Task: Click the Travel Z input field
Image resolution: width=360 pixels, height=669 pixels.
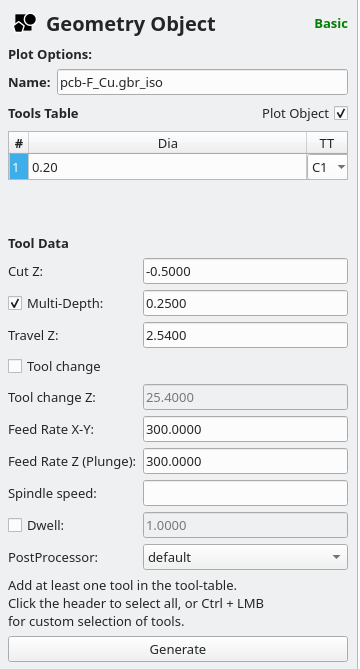Action: [245, 335]
